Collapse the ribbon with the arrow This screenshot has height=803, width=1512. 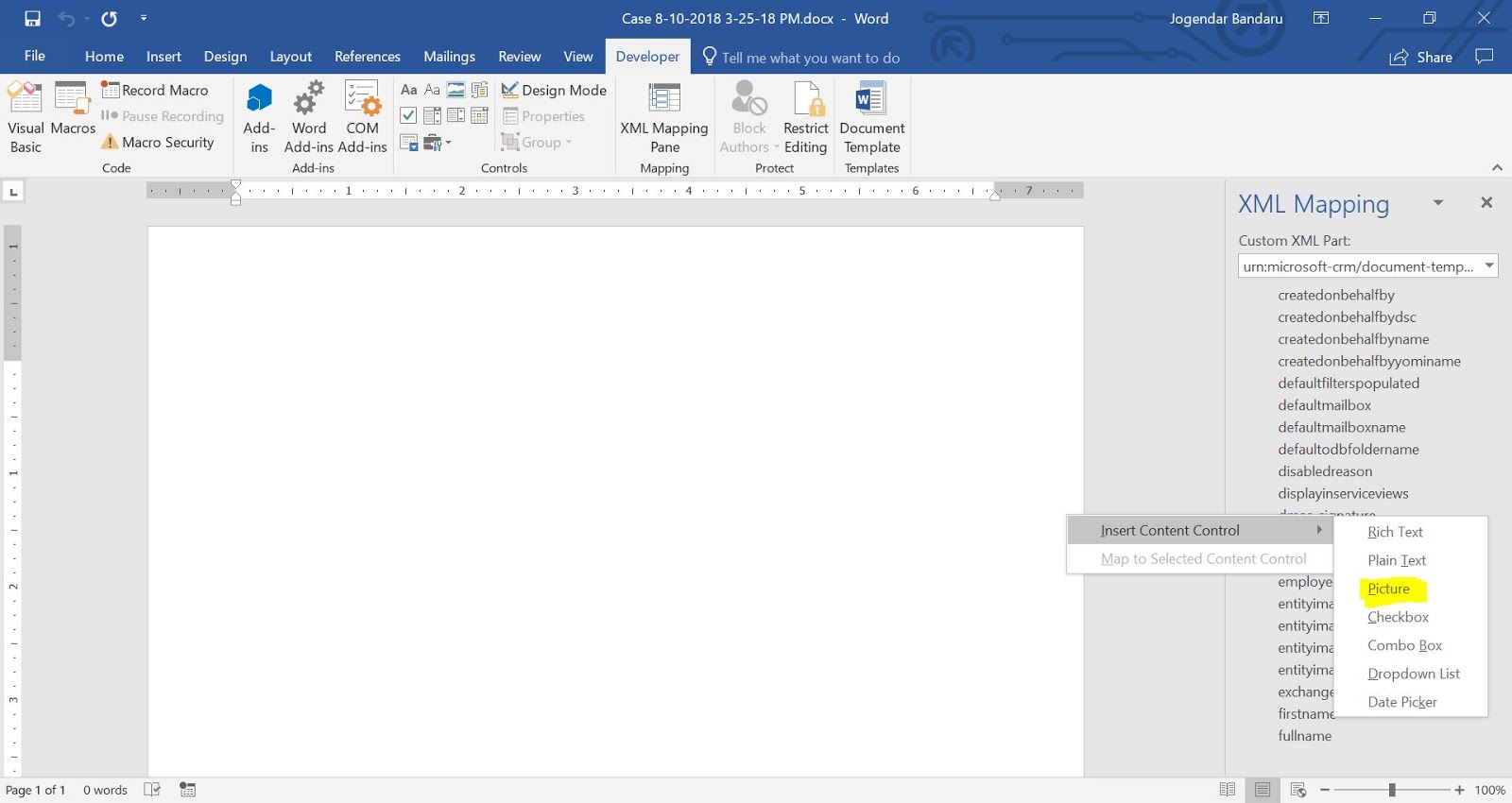click(1497, 167)
